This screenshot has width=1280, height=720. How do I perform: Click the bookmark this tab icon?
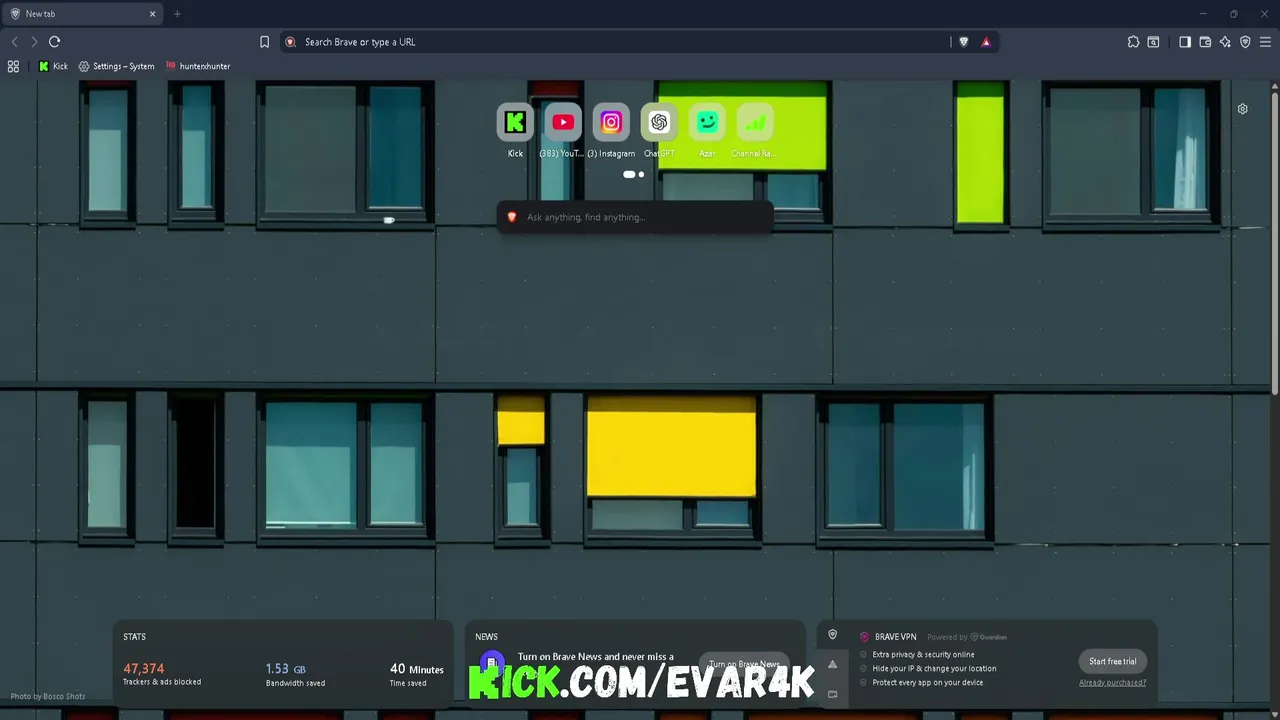(264, 42)
